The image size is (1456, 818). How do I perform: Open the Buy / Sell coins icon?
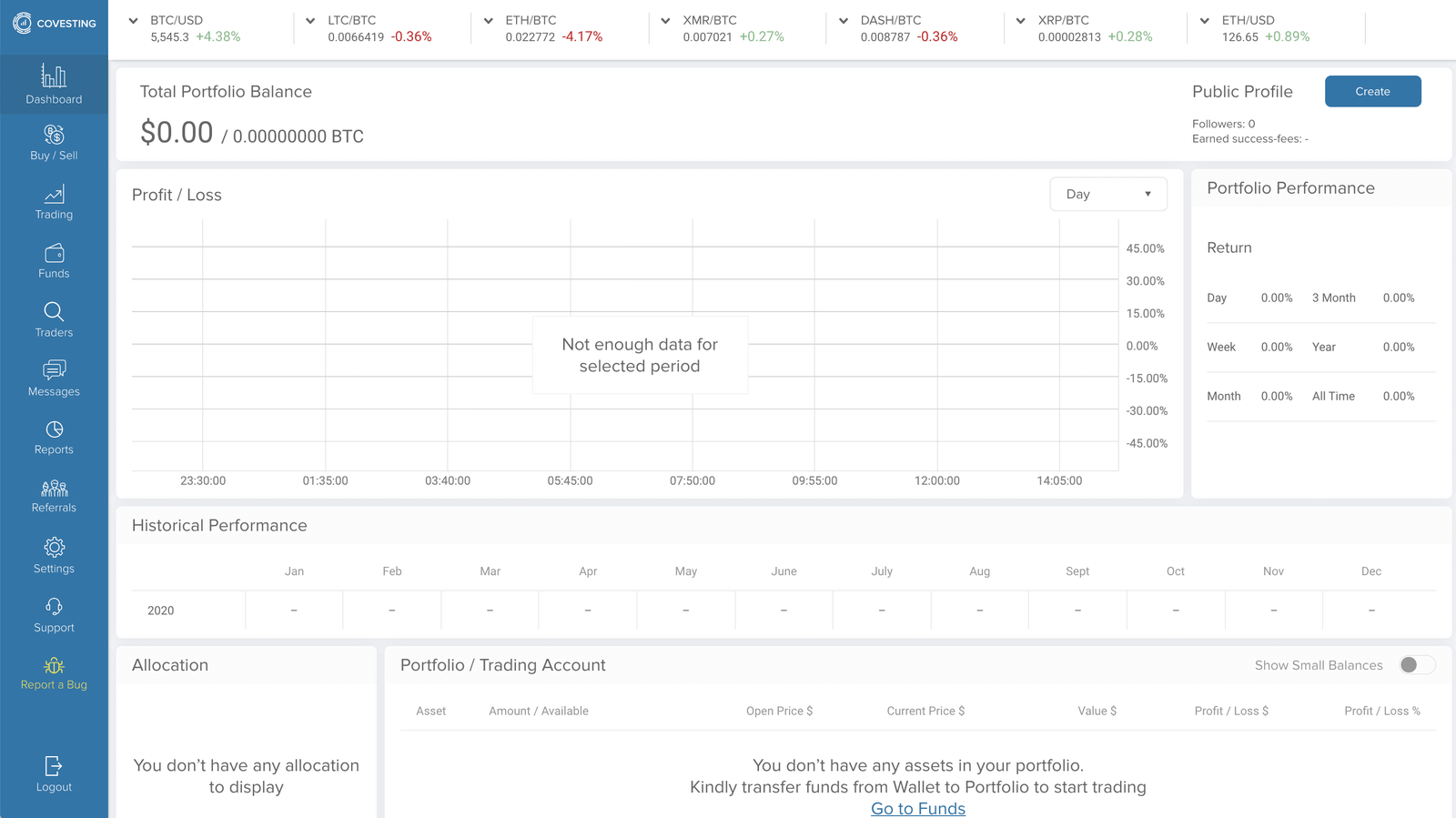(54, 135)
